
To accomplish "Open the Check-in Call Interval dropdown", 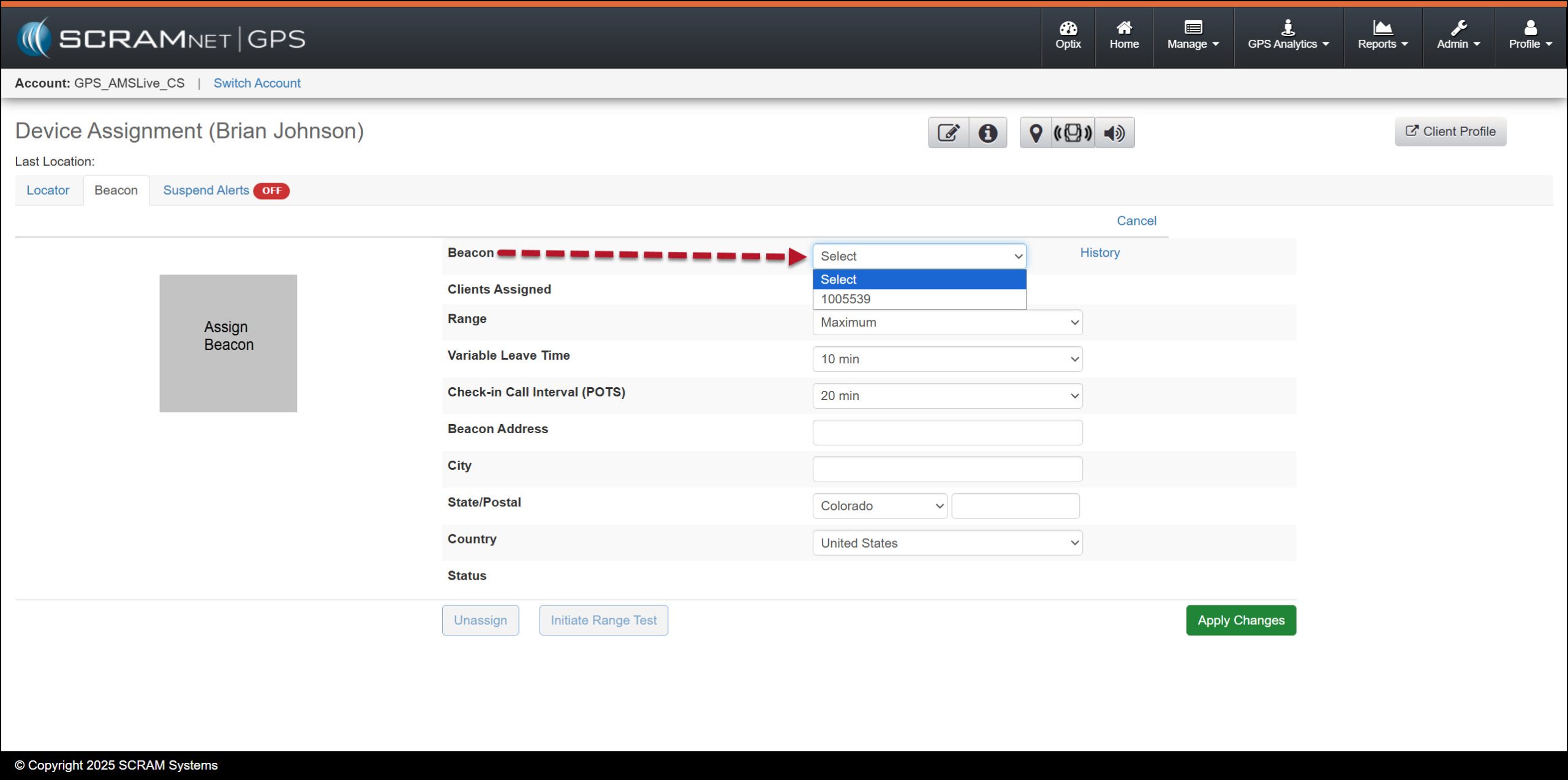I will (x=947, y=396).
